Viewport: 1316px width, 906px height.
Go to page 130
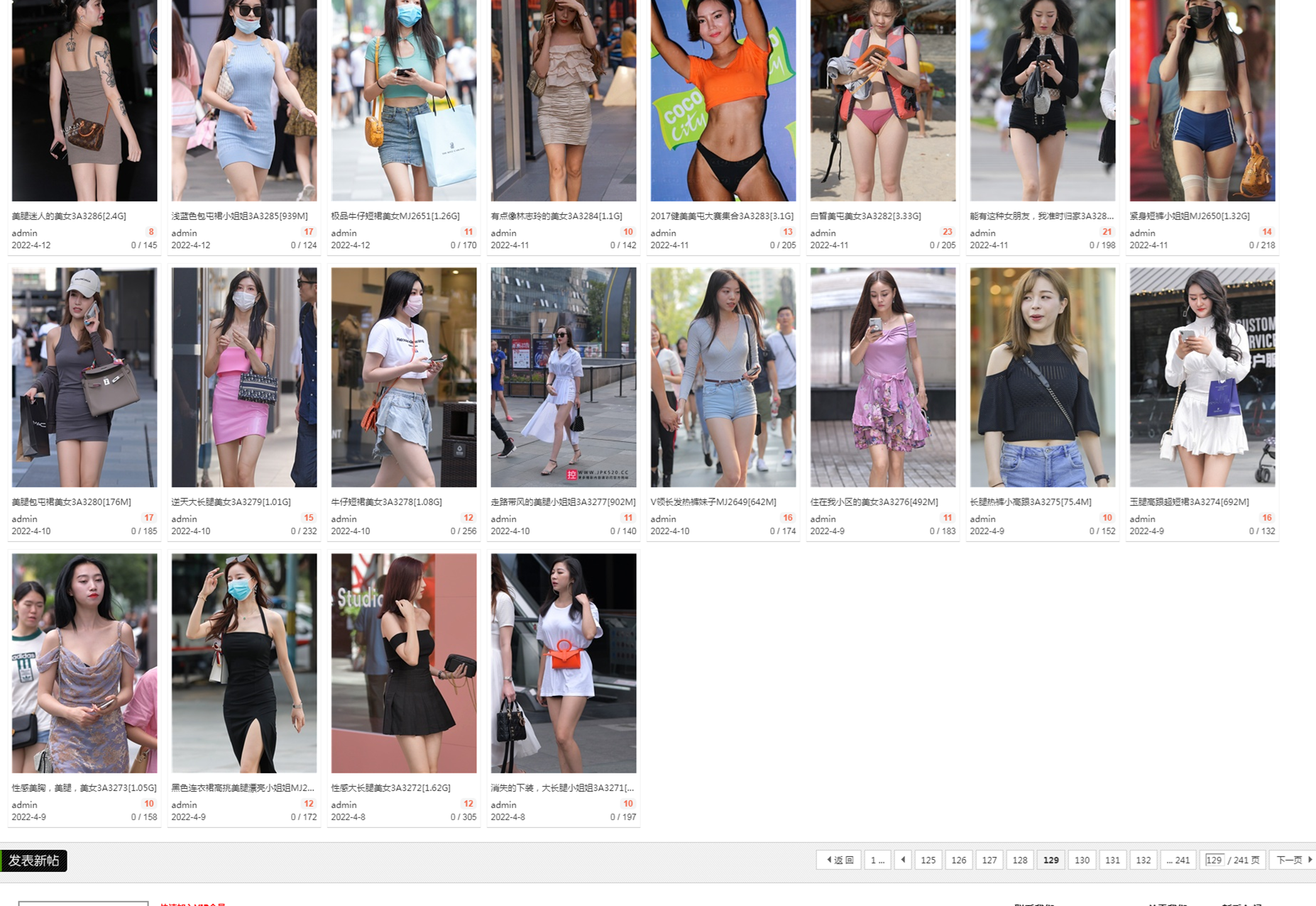click(x=1082, y=860)
